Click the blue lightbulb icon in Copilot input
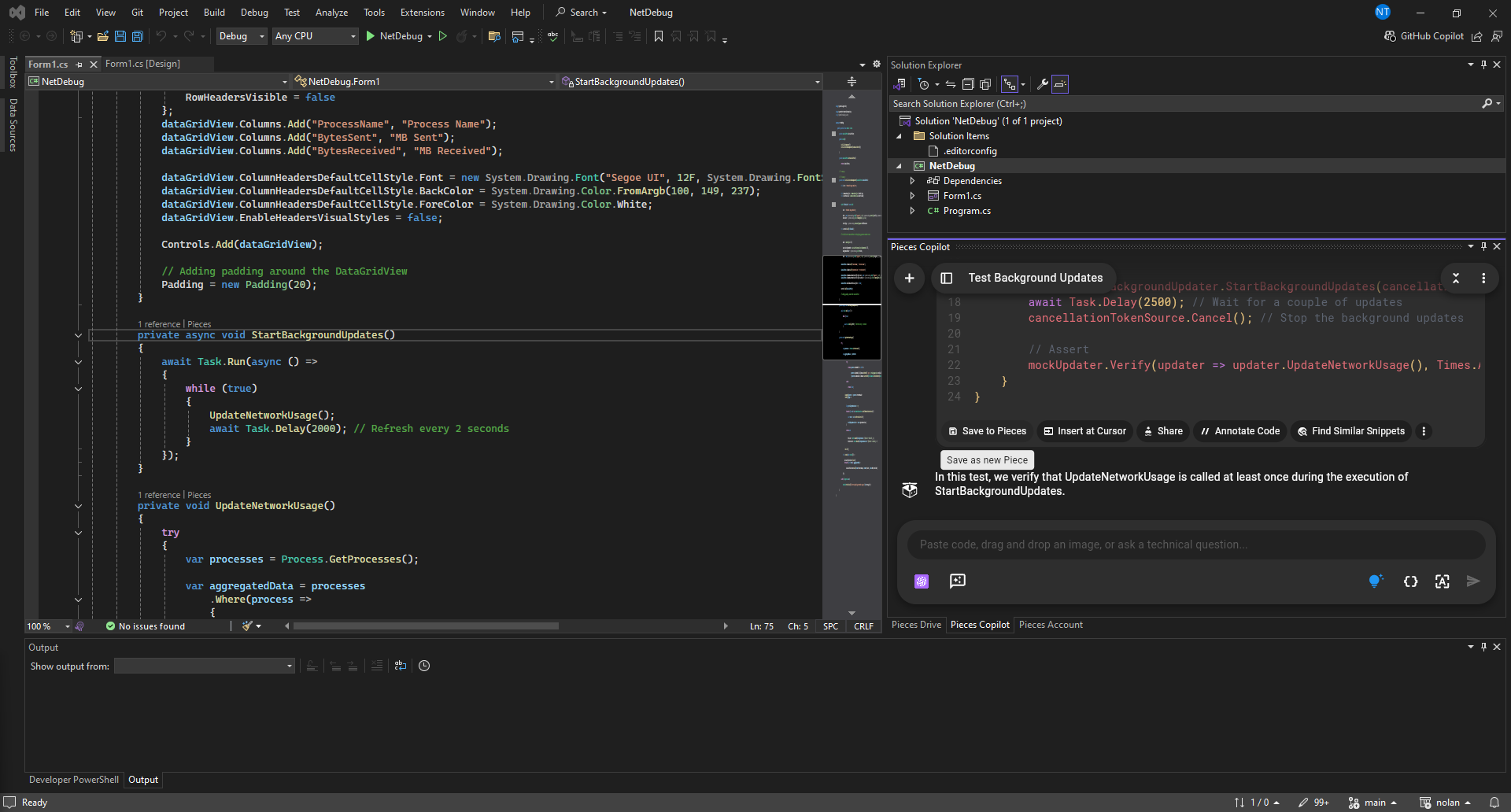Image resolution: width=1511 pixels, height=812 pixels. (1375, 581)
